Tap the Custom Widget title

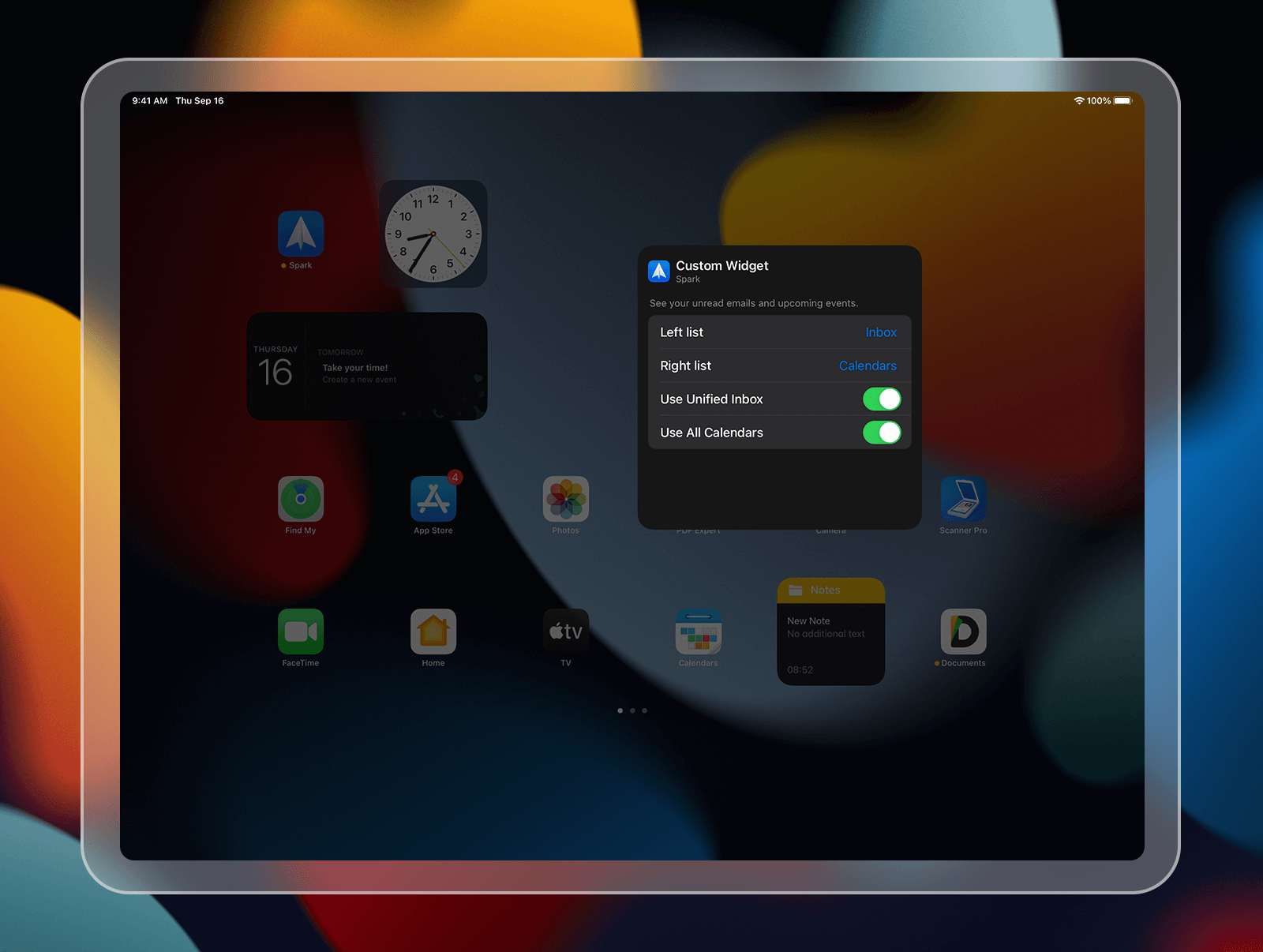(x=722, y=266)
